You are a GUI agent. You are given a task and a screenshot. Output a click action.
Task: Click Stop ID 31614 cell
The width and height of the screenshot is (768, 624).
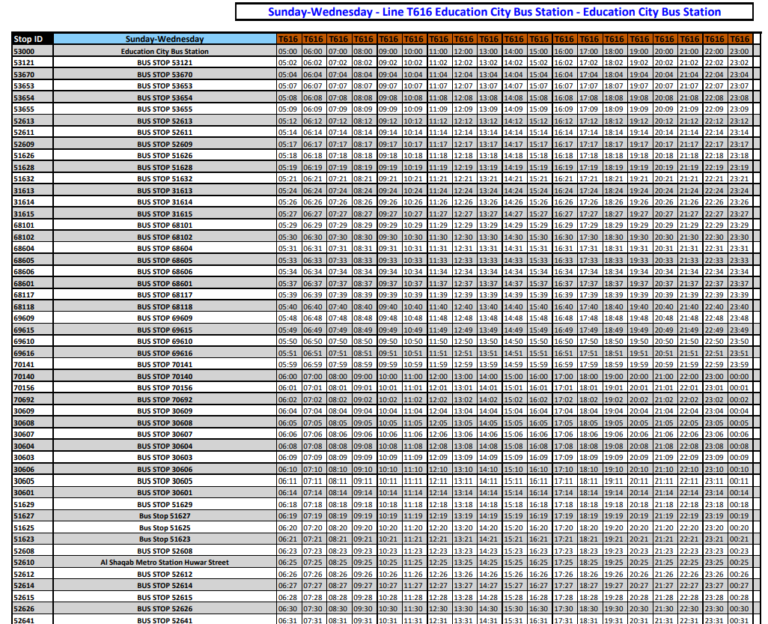pos(24,202)
